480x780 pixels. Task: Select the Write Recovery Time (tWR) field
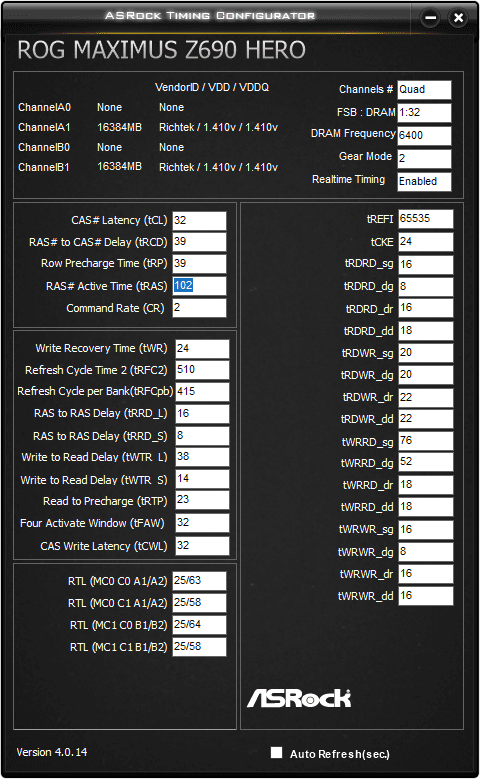point(202,349)
